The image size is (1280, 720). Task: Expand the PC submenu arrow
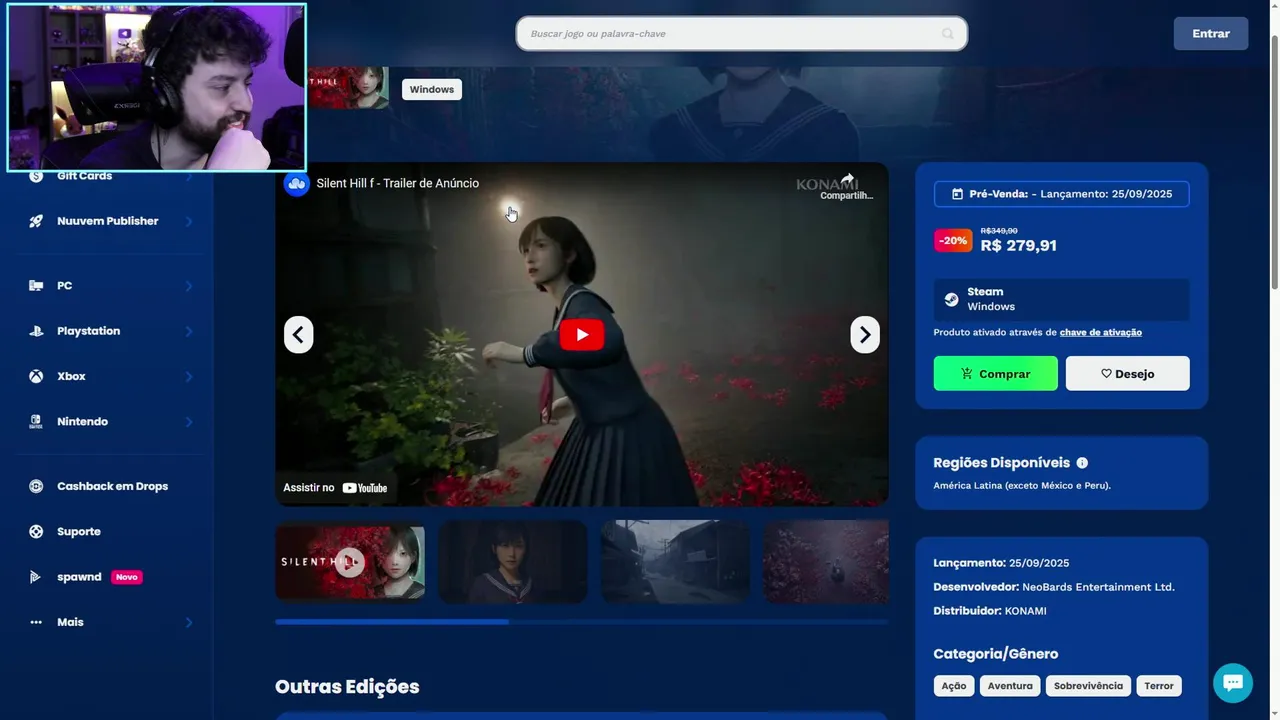[x=188, y=286]
